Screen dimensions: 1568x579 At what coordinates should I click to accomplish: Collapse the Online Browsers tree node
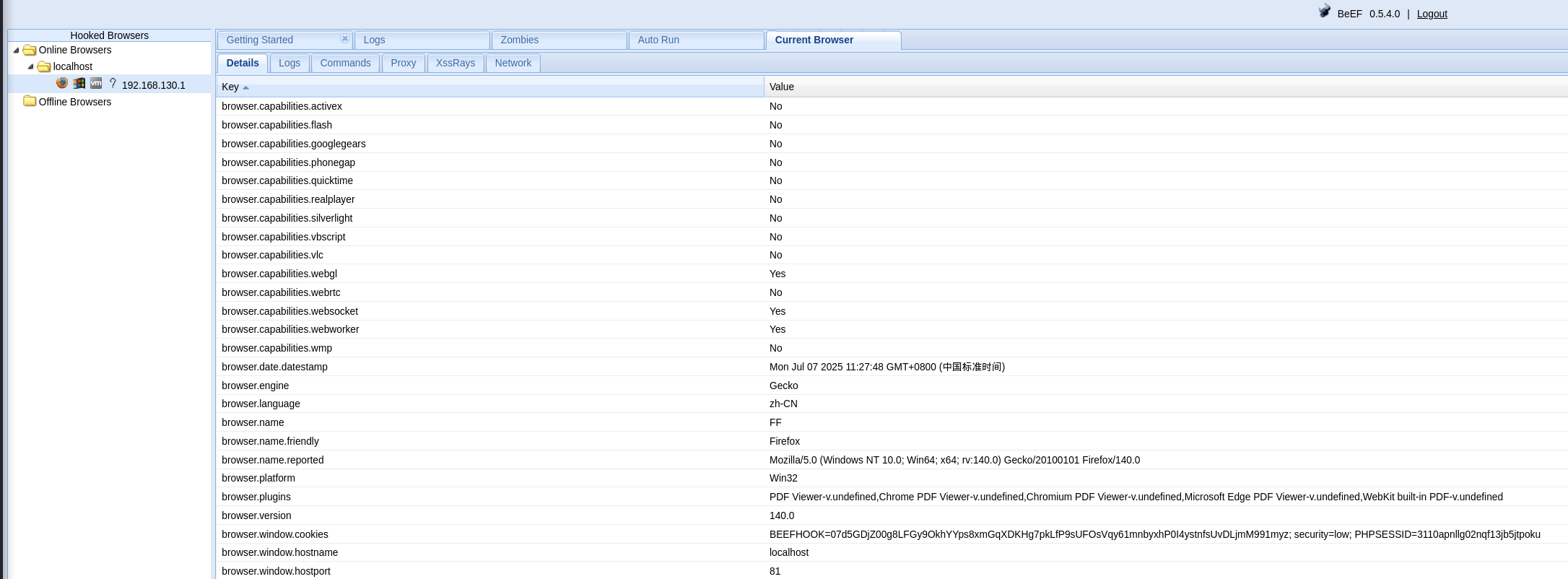coord(16,51)
